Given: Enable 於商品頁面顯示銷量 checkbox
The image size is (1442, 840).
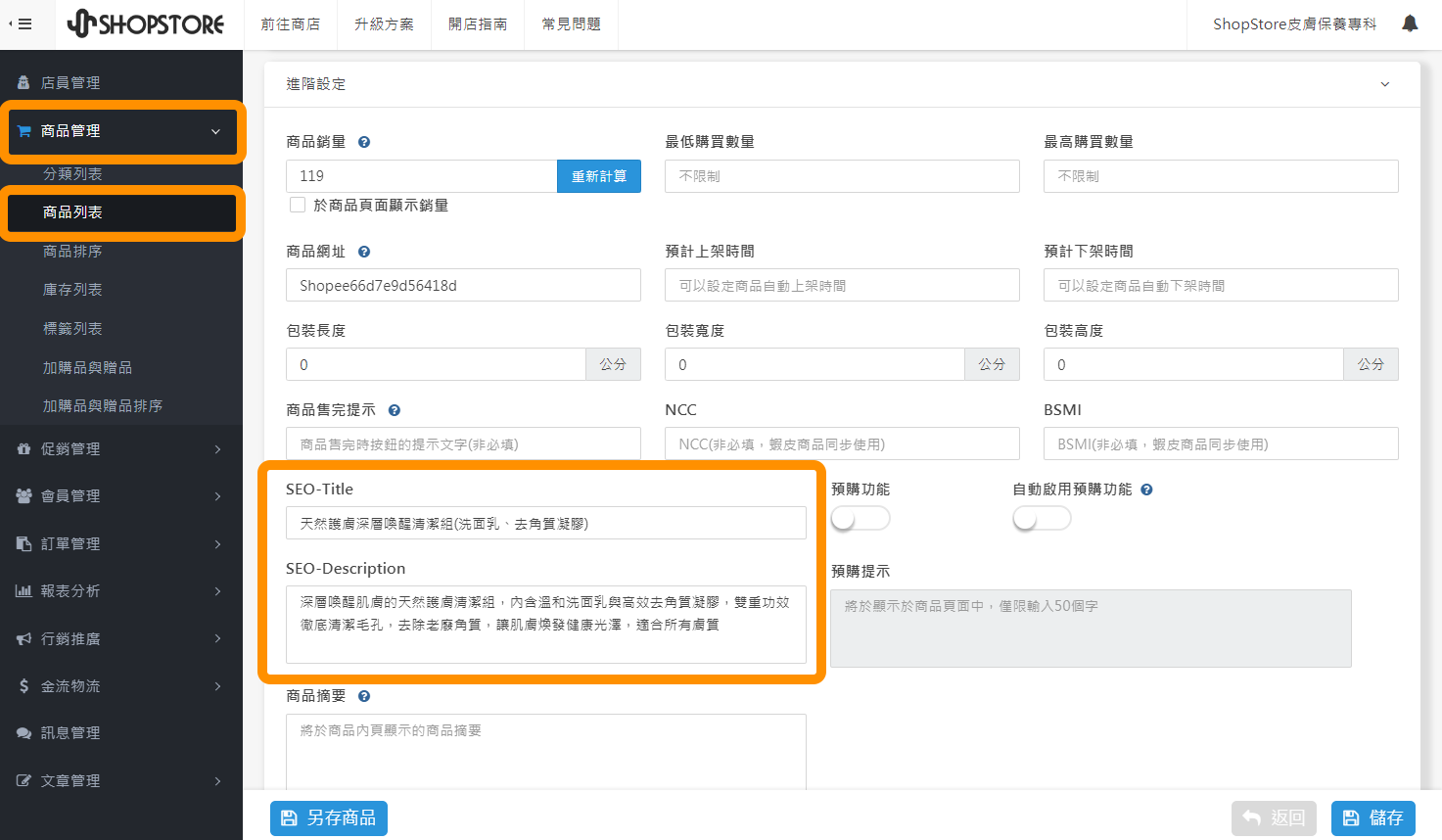Looking at the screenshot, I should (298, 206).
